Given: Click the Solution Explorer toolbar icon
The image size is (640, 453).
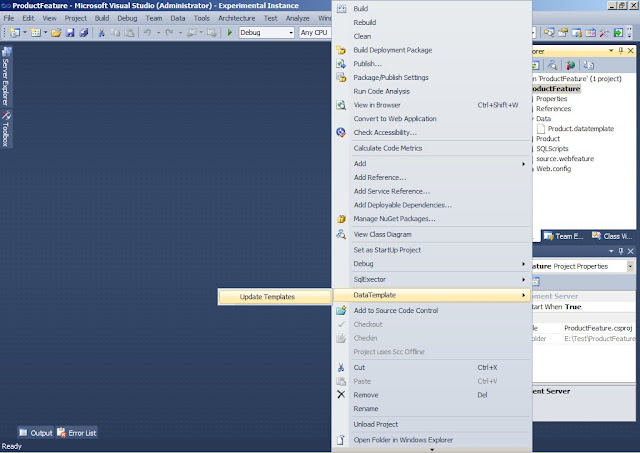Looking at the screenshot, I should click(x=549, y=33).
